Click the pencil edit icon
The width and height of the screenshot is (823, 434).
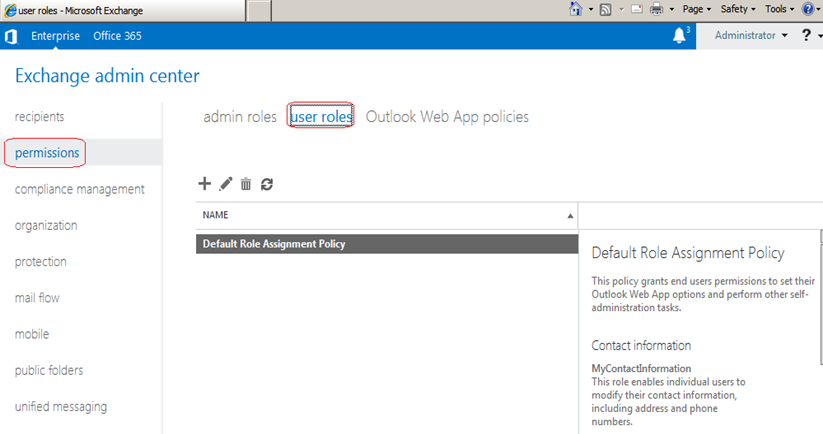coord(226,184)
